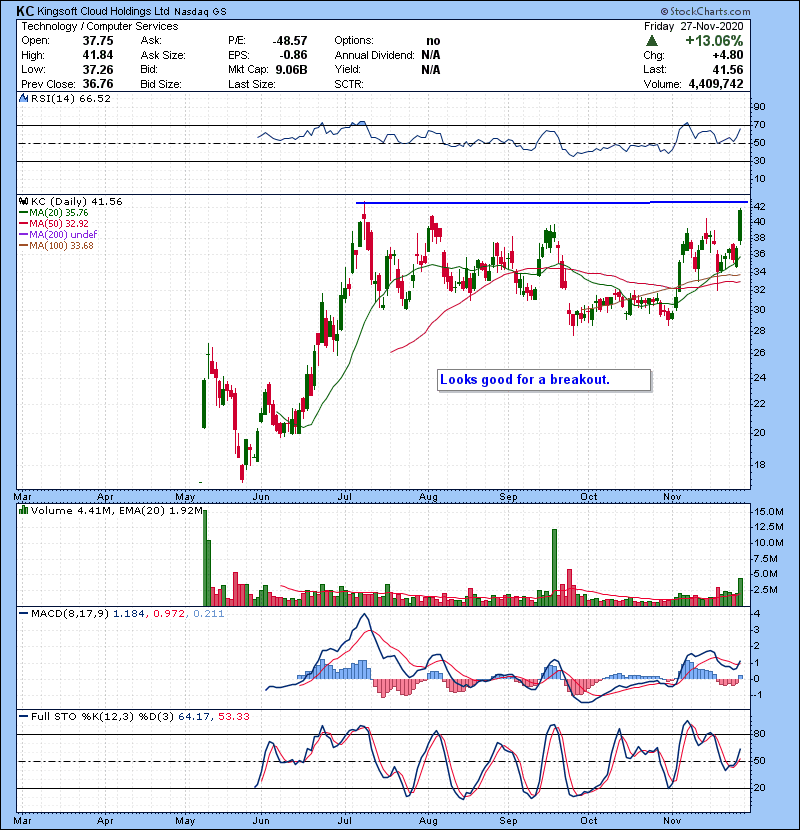800x830 pixels.
Task: Click the 15.0M volume axis label
Action: point(769,511)
